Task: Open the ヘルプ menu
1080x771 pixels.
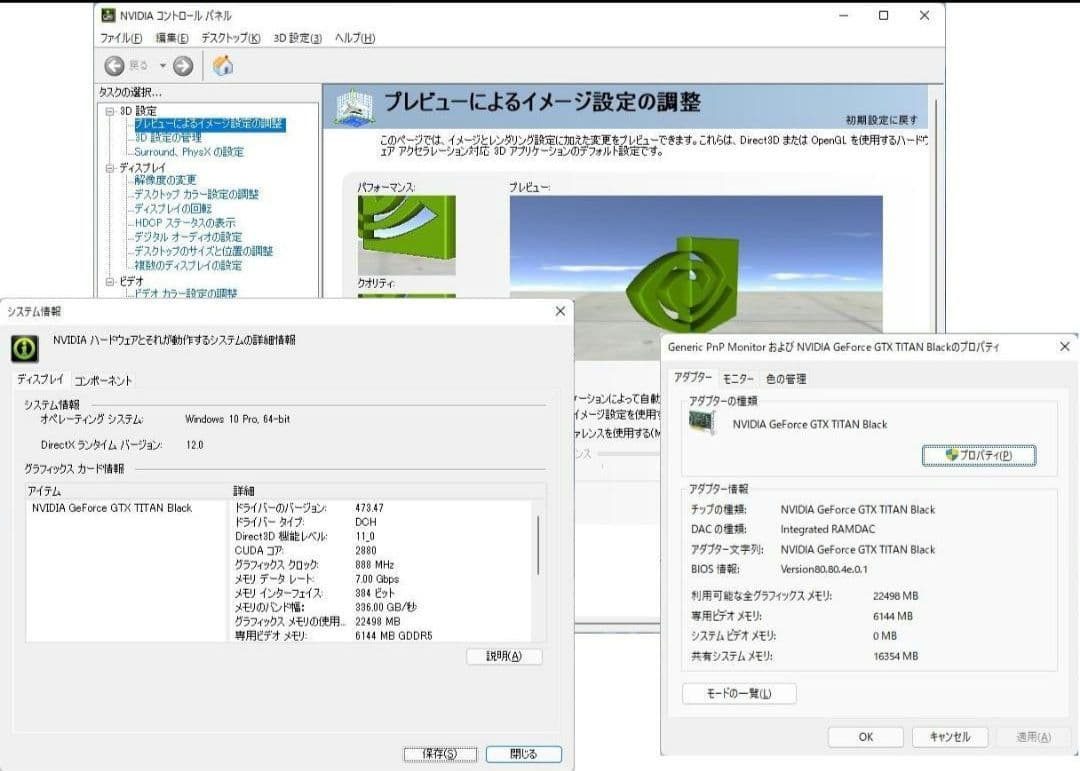Action: [357, 38]
